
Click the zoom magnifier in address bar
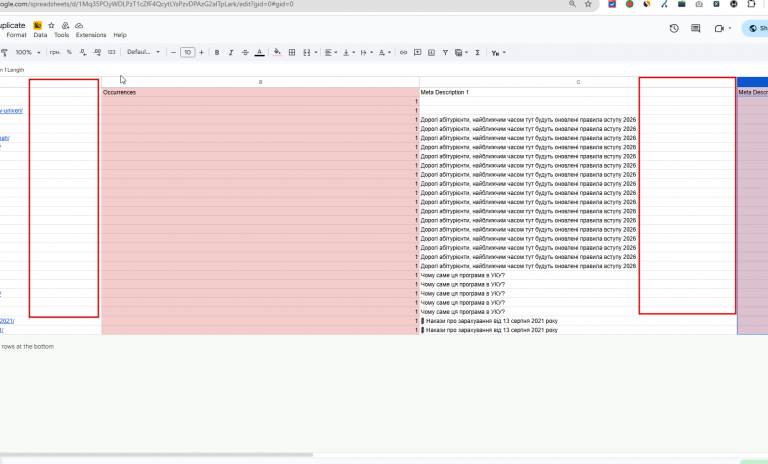572,4
